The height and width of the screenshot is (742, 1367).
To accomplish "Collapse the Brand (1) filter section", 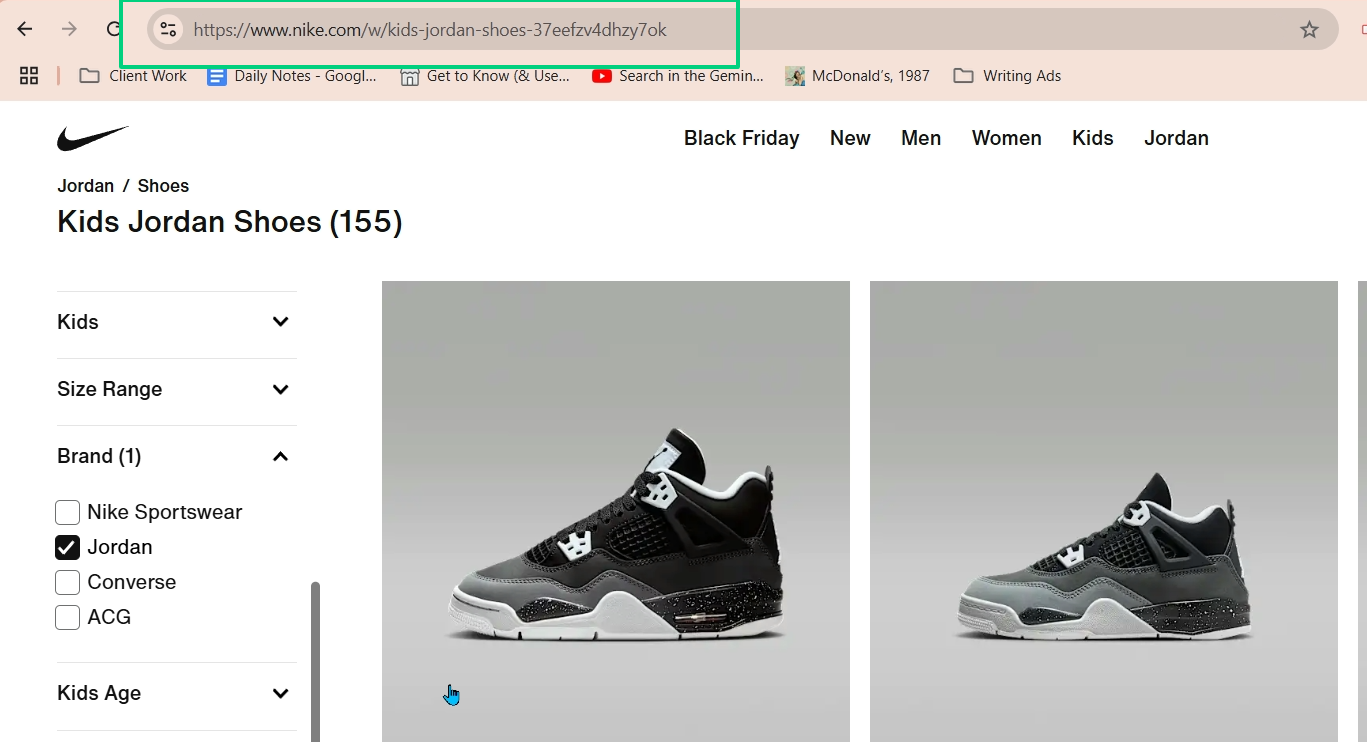I will click(176, 456).
